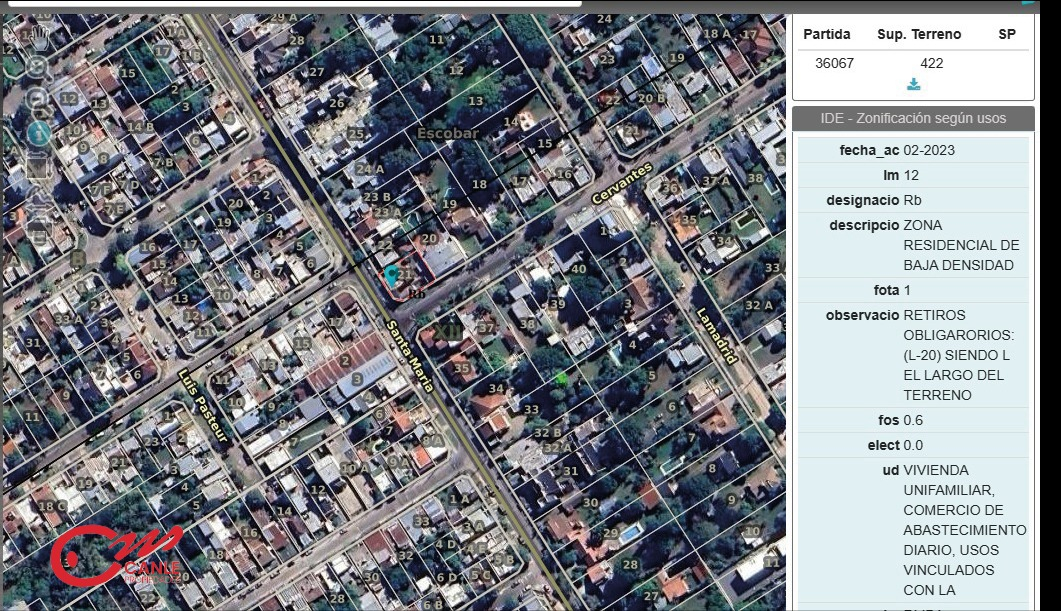Download the parcel data file
This screenshot has width=1061, height=611.
[913, 85]
